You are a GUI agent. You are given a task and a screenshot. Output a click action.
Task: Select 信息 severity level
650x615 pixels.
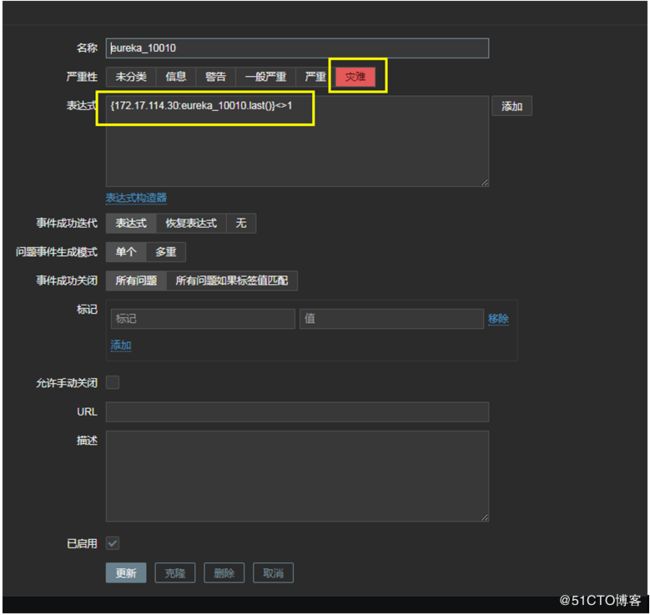pyautogui.click(x=175, y=77)
